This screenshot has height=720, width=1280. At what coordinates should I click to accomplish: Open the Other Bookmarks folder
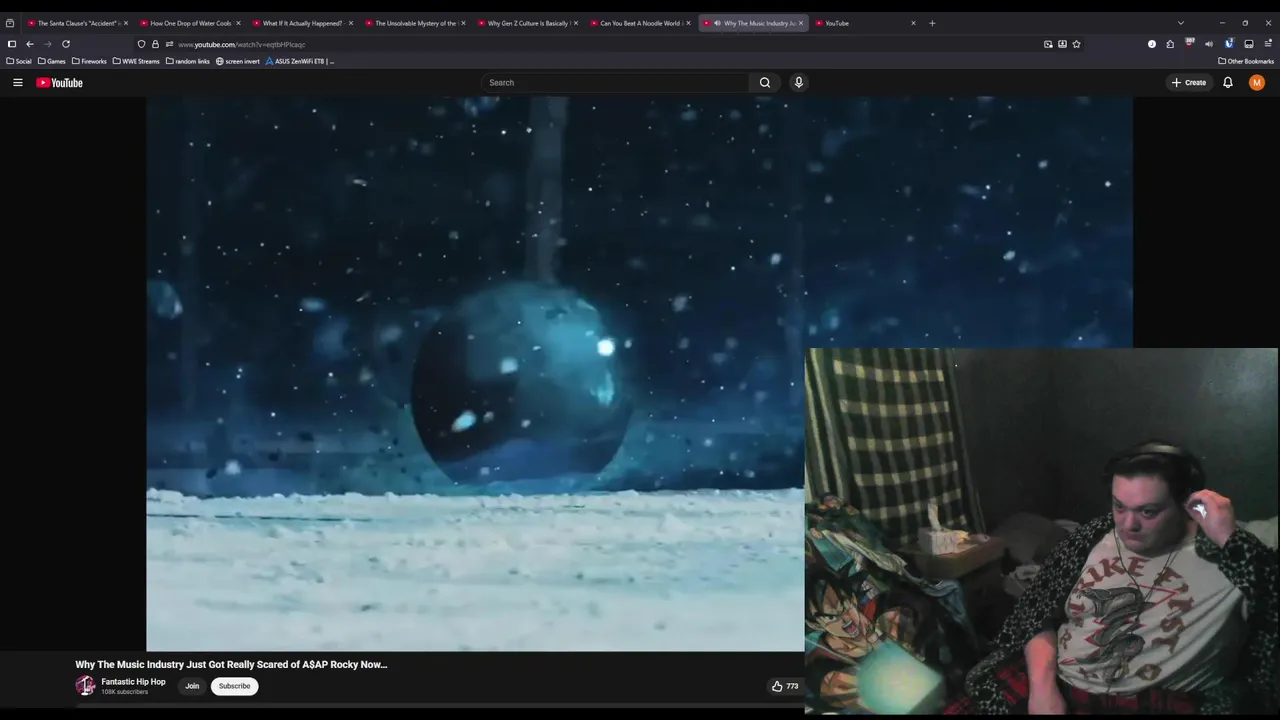[1246, 61]
